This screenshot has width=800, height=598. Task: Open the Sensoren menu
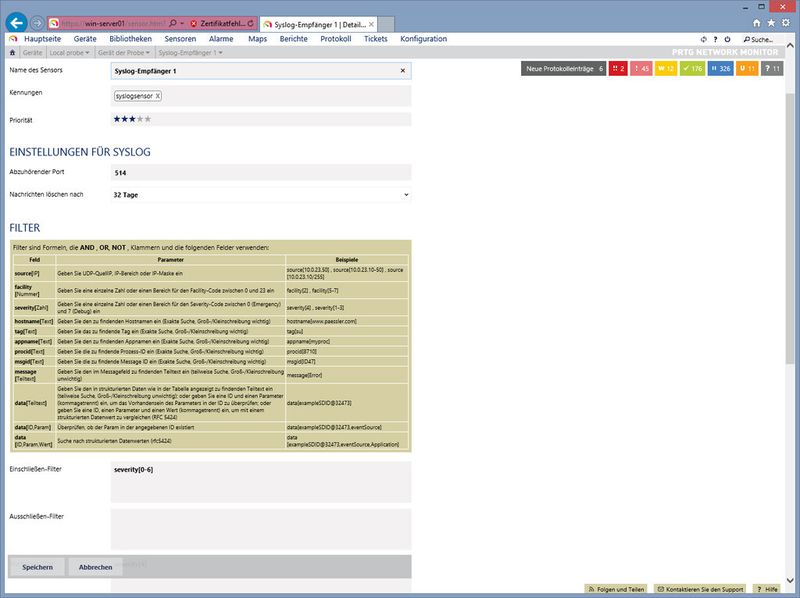click(x=180, y=39)
